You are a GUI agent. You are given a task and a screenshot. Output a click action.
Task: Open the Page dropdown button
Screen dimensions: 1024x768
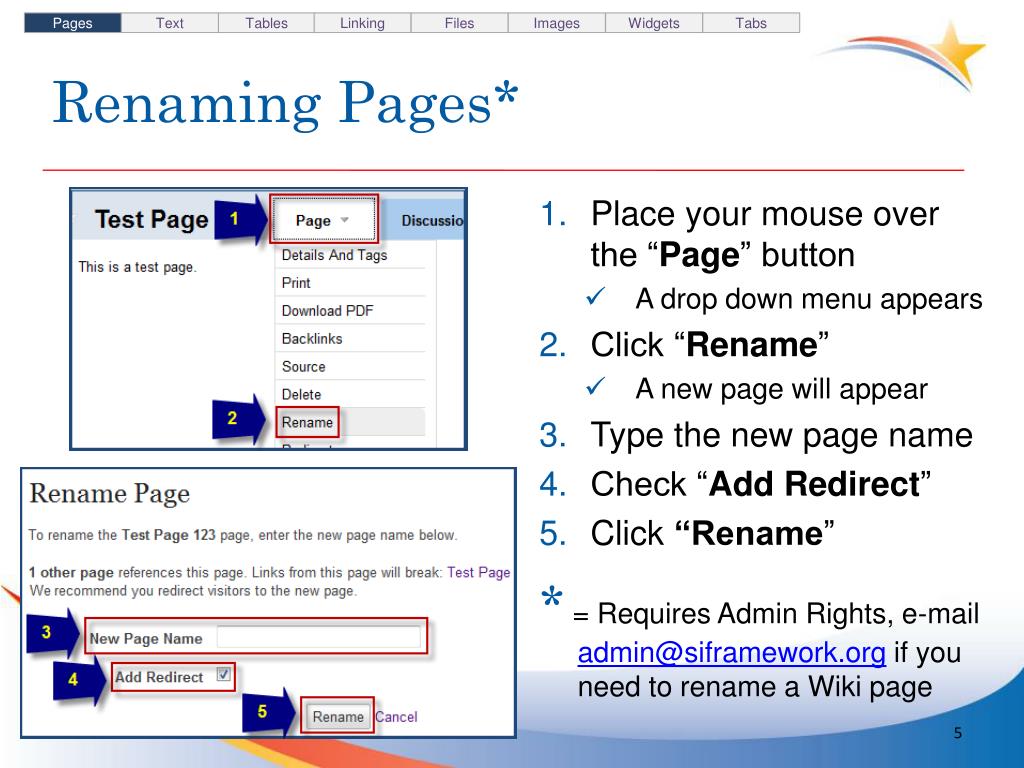(x=323, y=220)
